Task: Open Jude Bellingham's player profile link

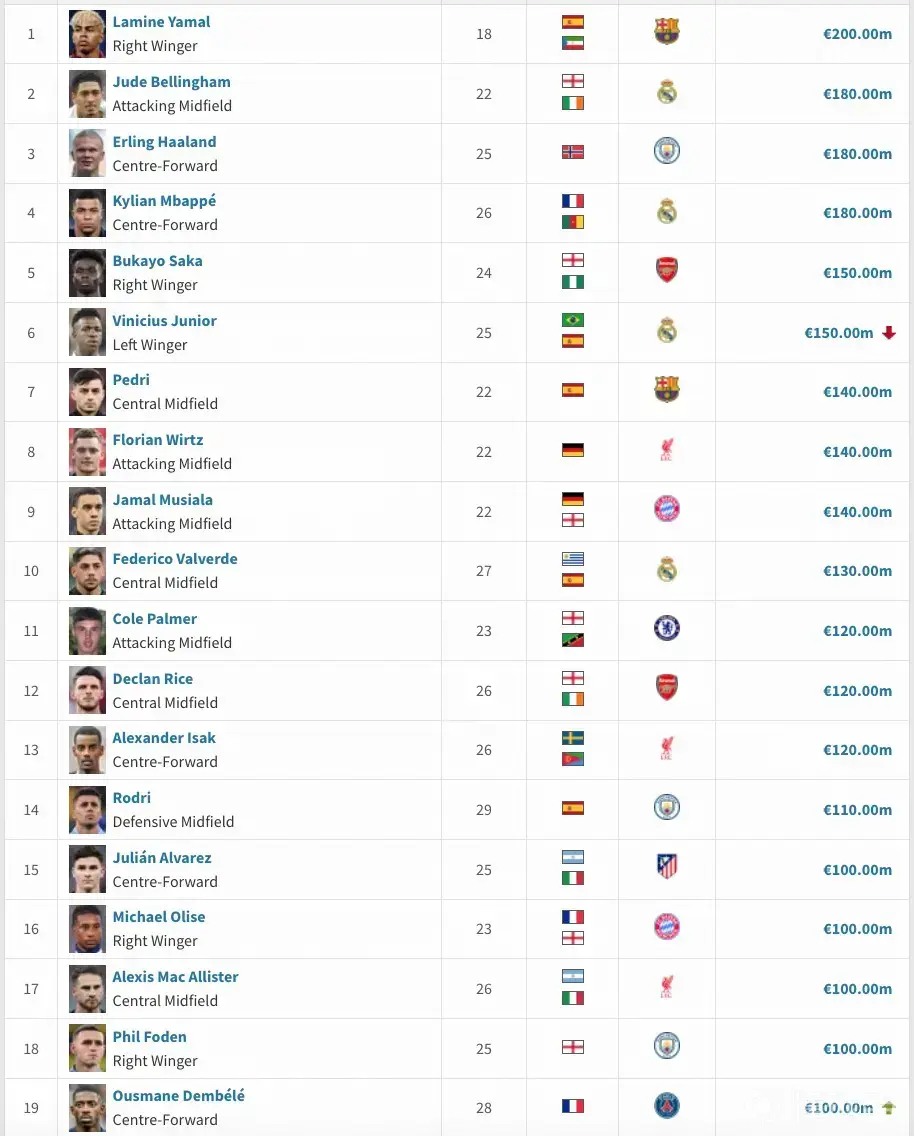Action: tap(171, 82)
